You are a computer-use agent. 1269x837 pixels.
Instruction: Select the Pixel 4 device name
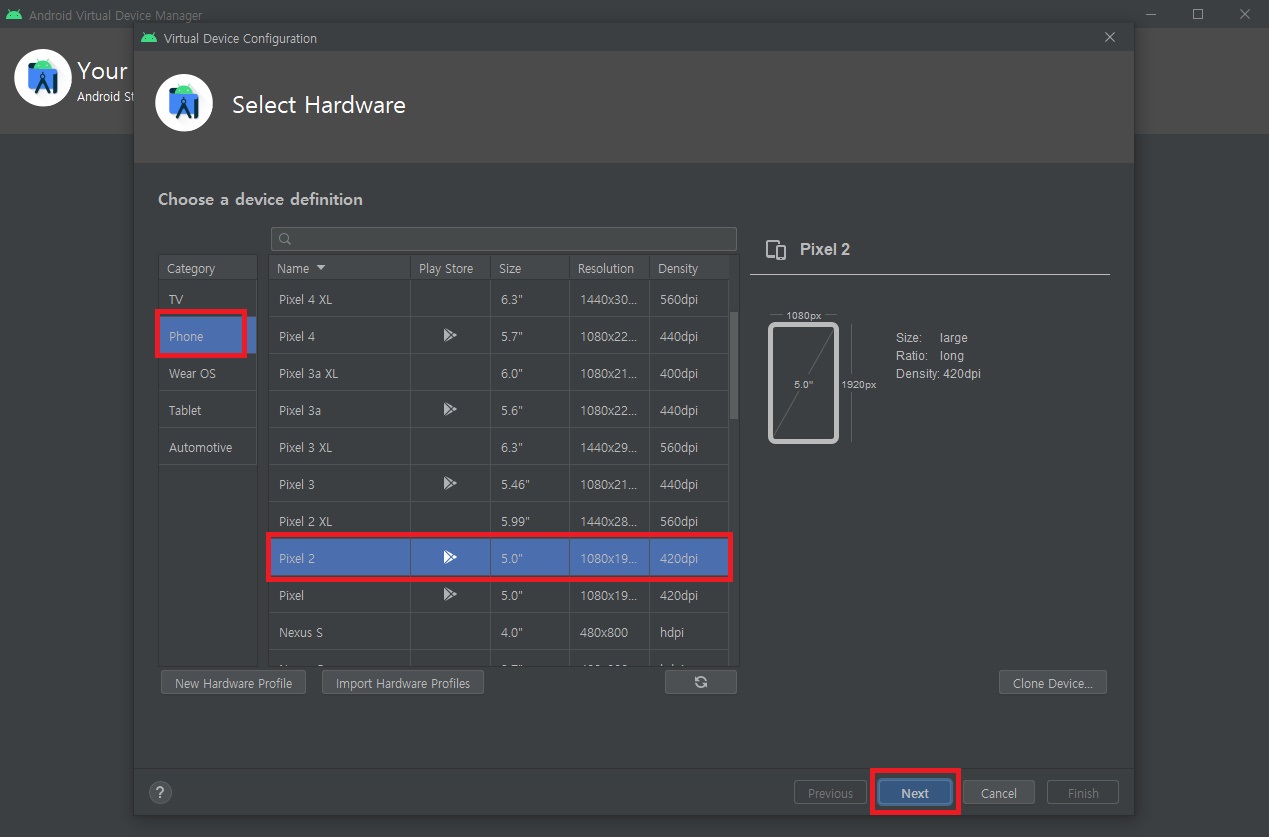[297, 336]
